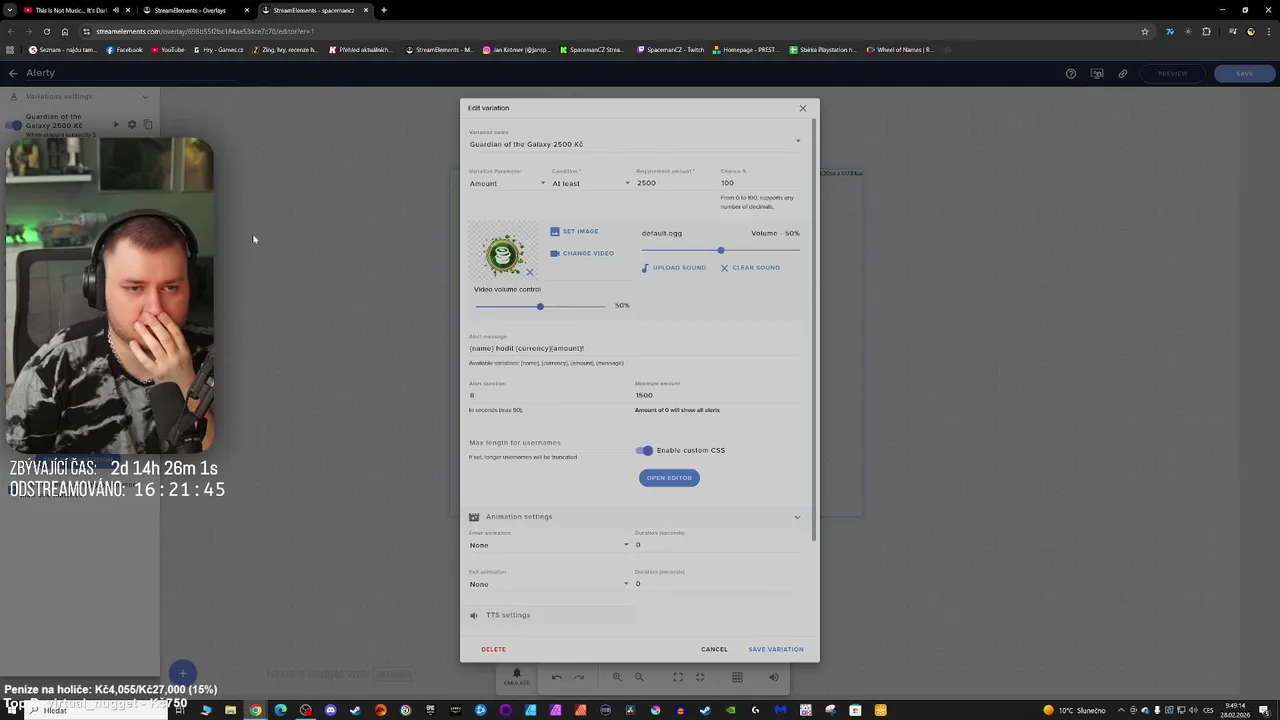Screen dimensions: 1280x720
Task: Click the Redo arrow in bottom toolbar
Action: coord(578,677)
